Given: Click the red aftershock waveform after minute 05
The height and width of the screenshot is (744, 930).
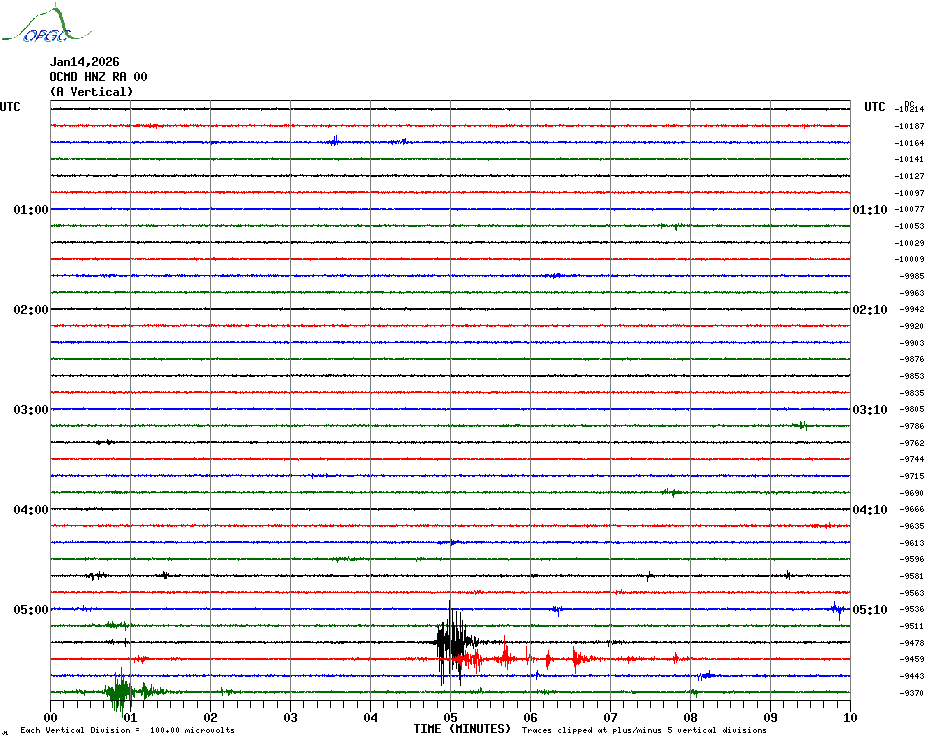Looking at the screenshot, I should 506,657.
